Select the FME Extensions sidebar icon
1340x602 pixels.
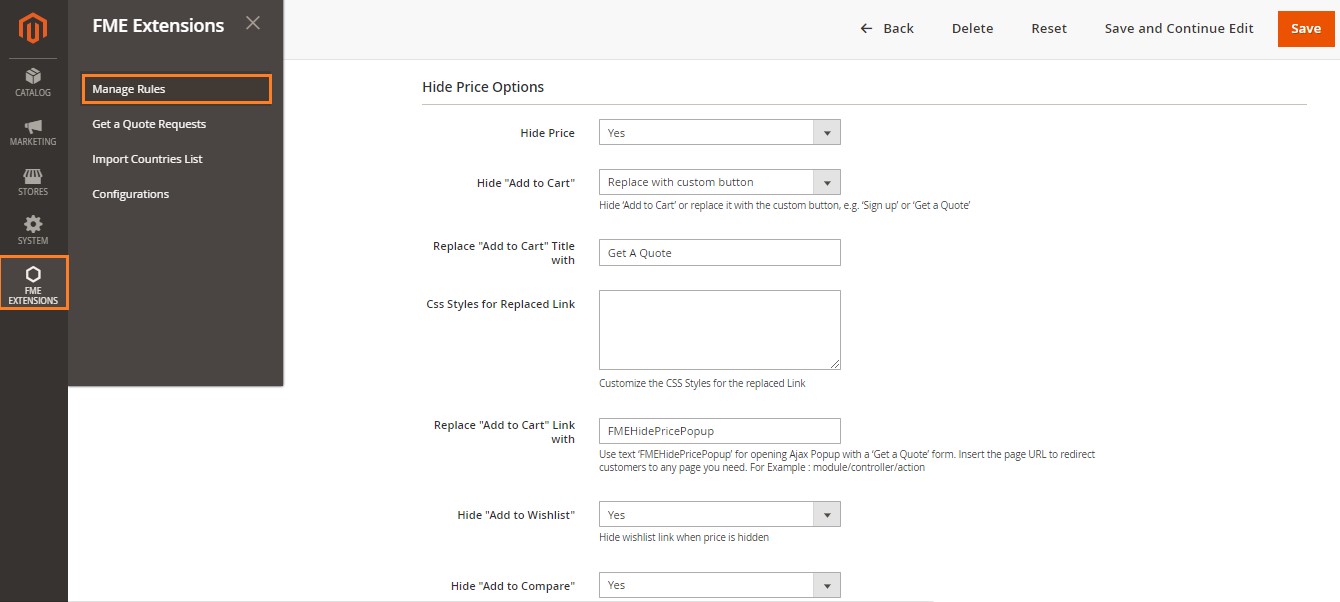[33, 283]
